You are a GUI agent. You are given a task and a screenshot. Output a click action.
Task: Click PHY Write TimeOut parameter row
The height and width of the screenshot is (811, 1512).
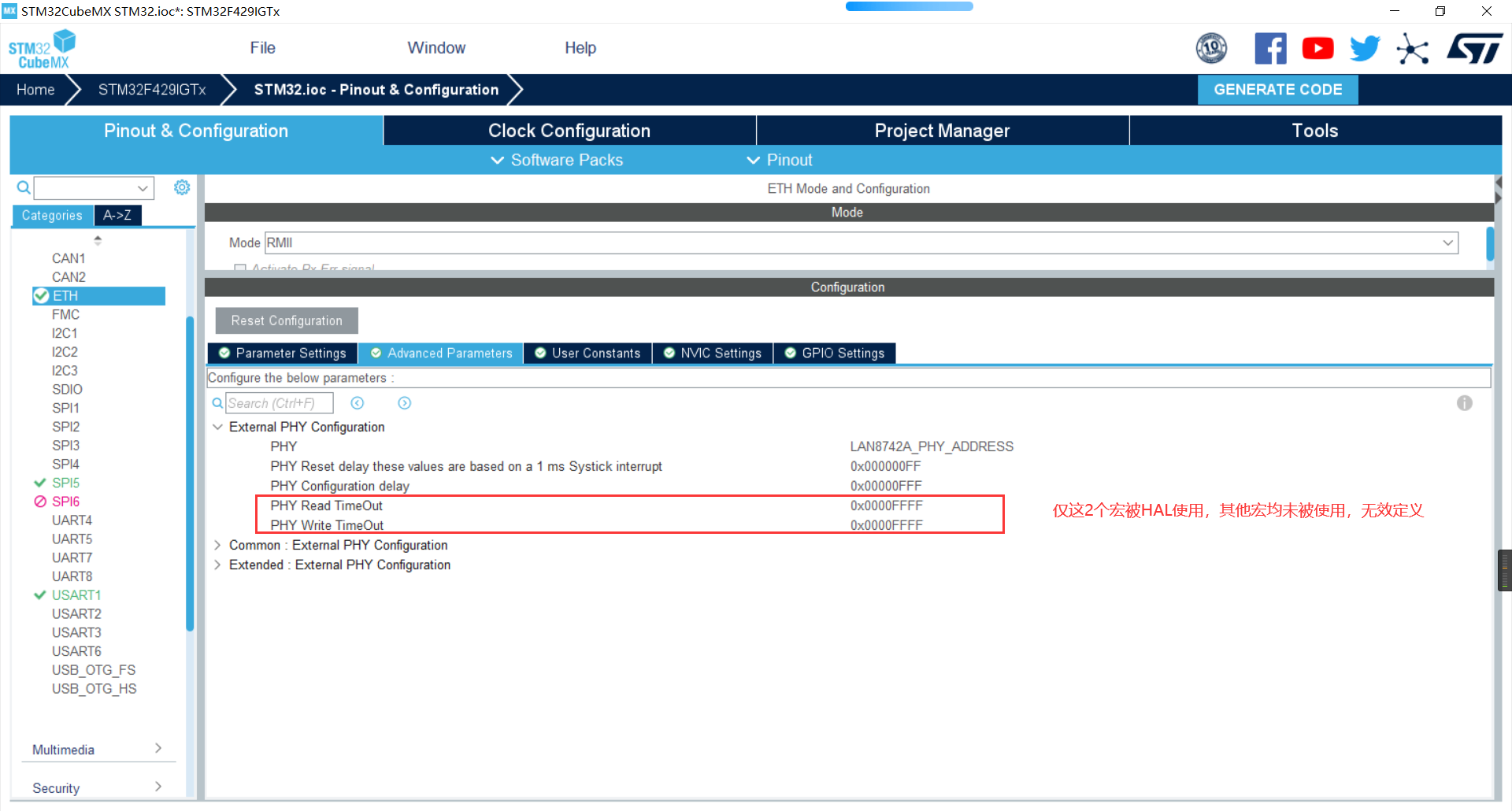click(630, 525)
